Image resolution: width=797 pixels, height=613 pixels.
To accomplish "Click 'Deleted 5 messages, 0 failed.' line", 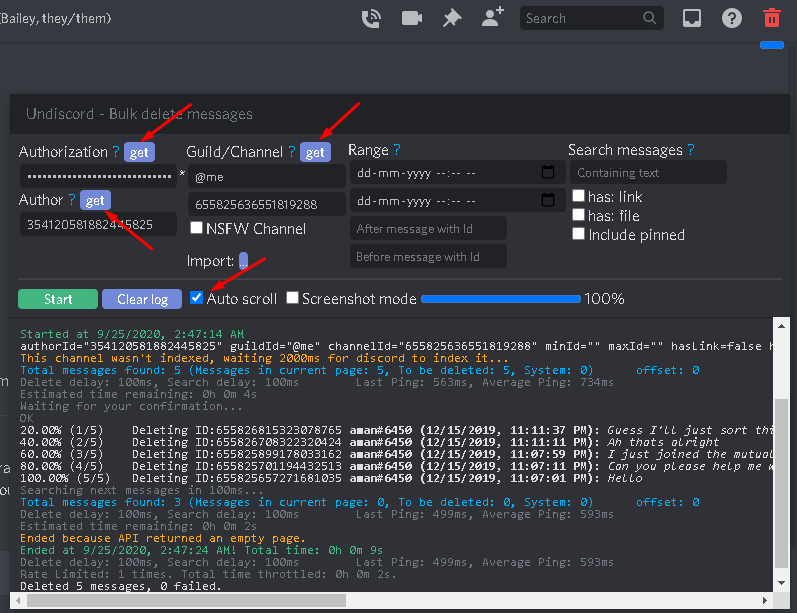I will pos(121,586).
